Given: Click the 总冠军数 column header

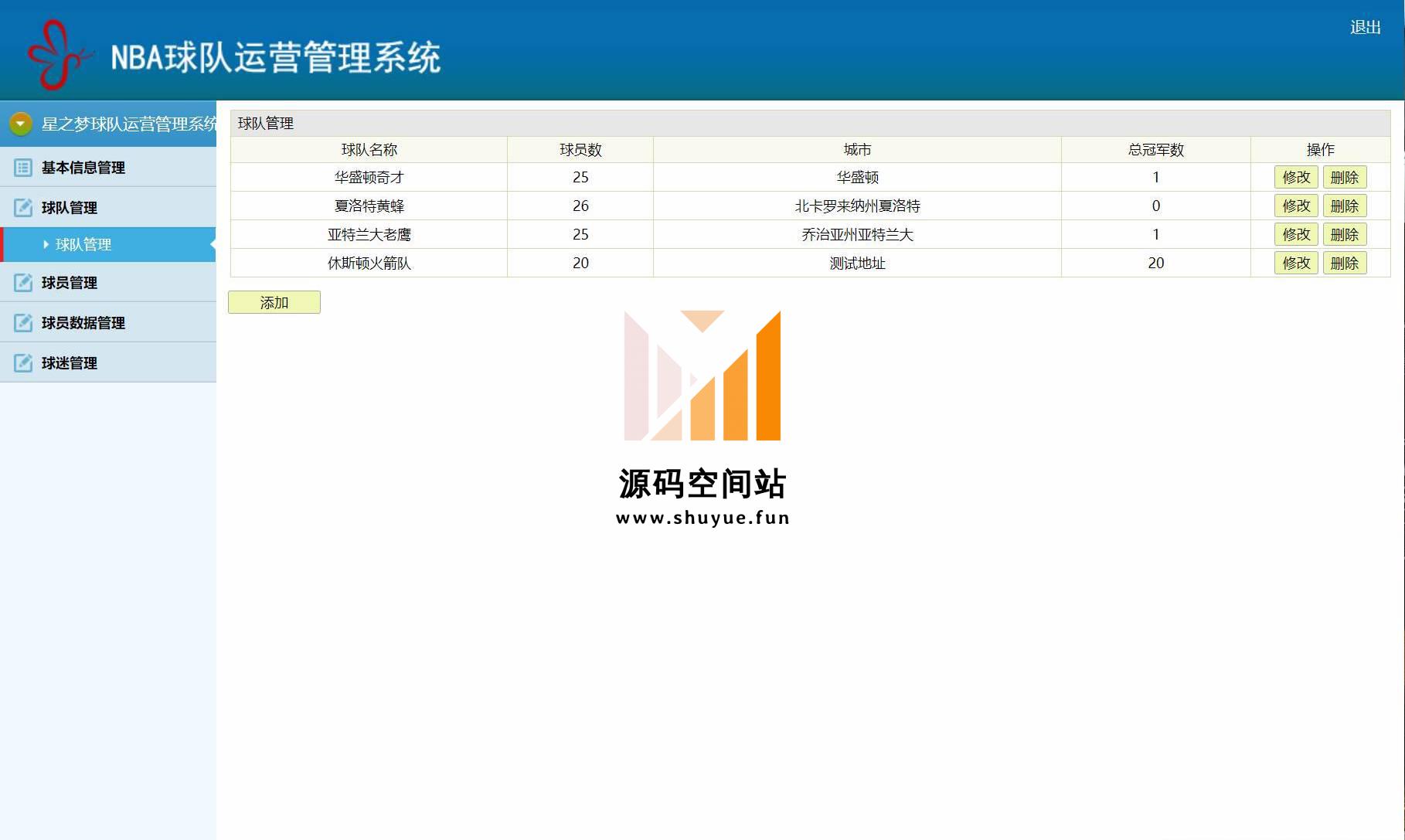Looking at the screenshot, I should (1155, 149).
